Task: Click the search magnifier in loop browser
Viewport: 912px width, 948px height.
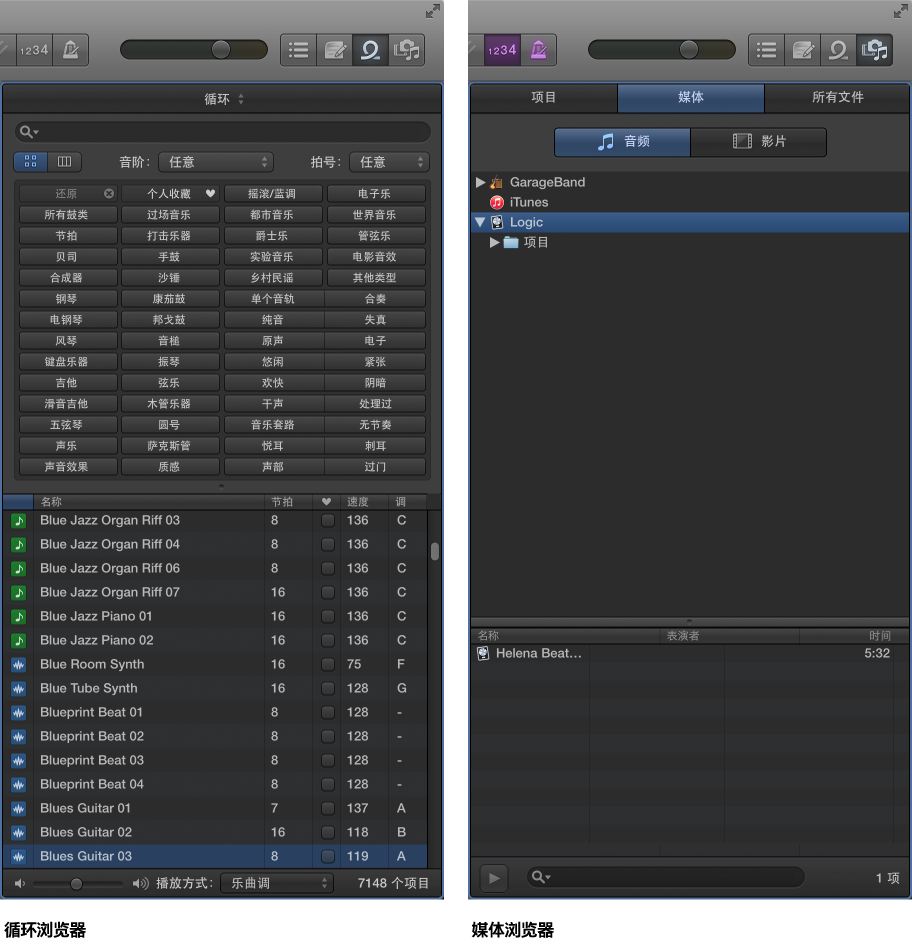Action: pos(28,131)
